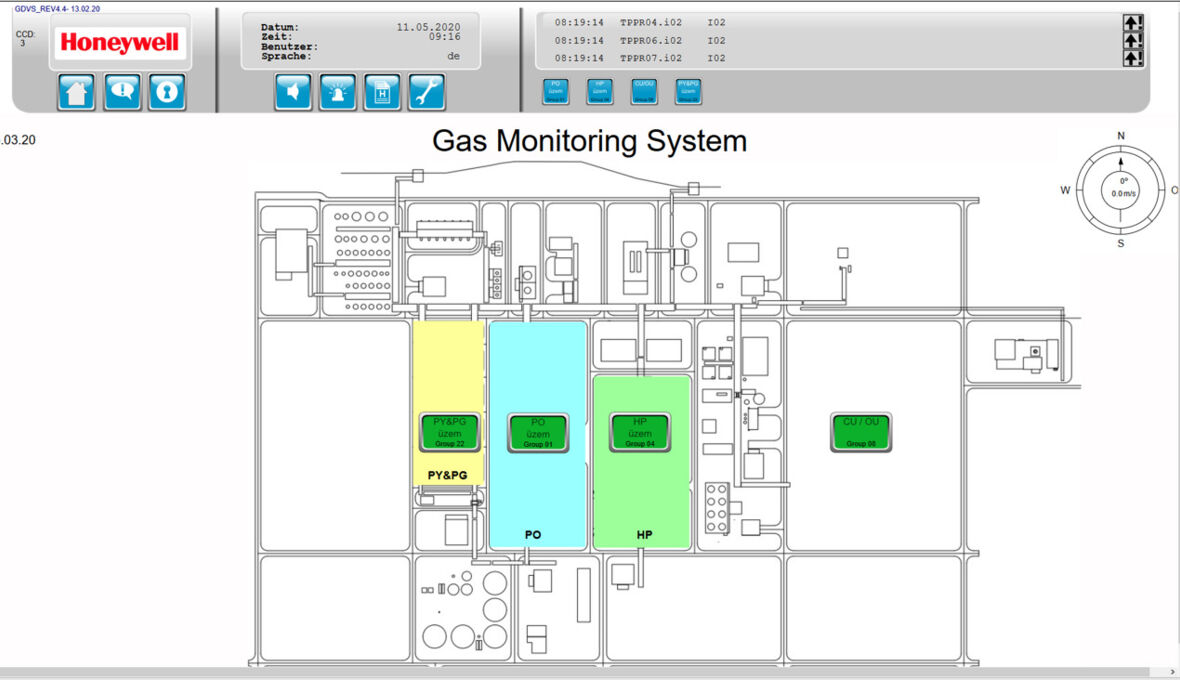
Task: Open the history document icon
Action: point(382,92)
